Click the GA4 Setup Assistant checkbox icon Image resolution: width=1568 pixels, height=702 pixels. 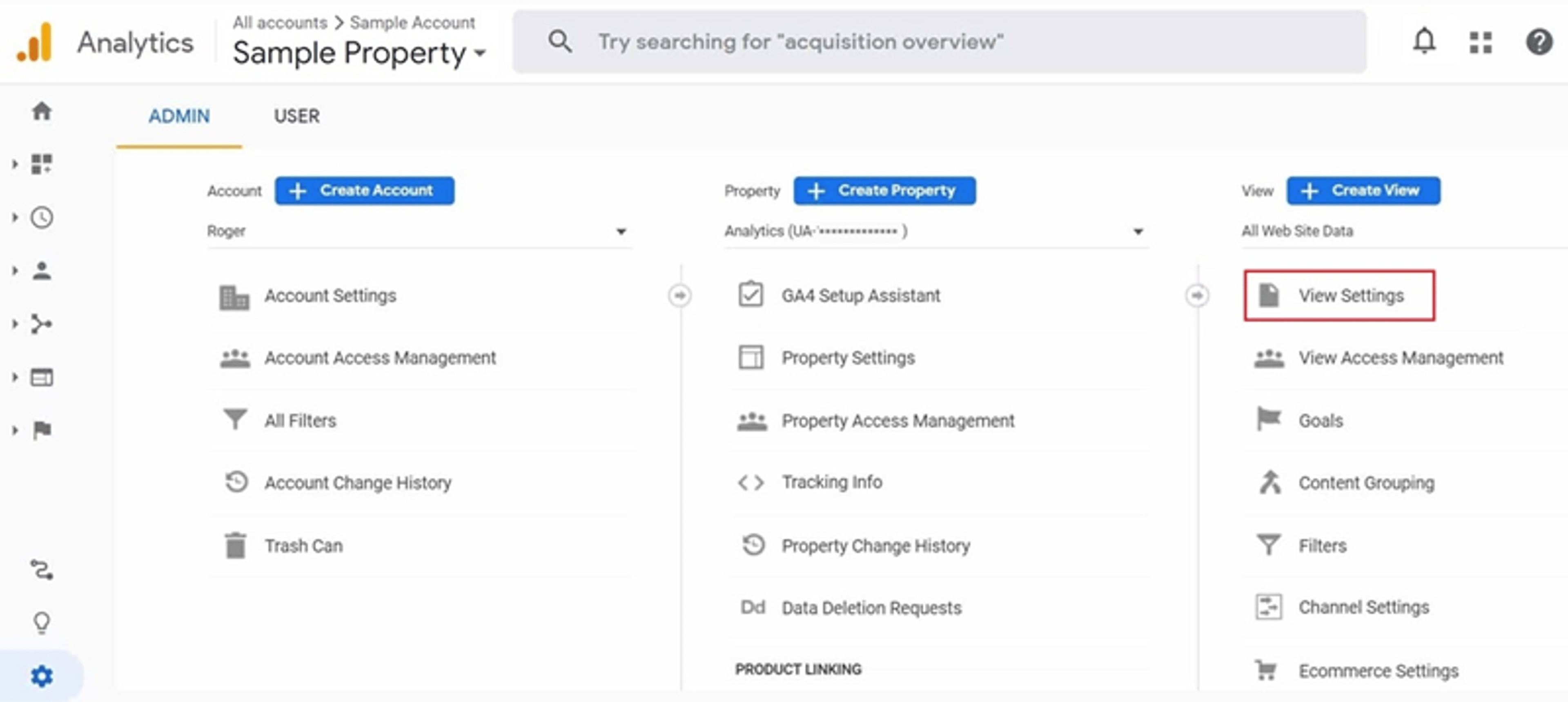(751, 294)
